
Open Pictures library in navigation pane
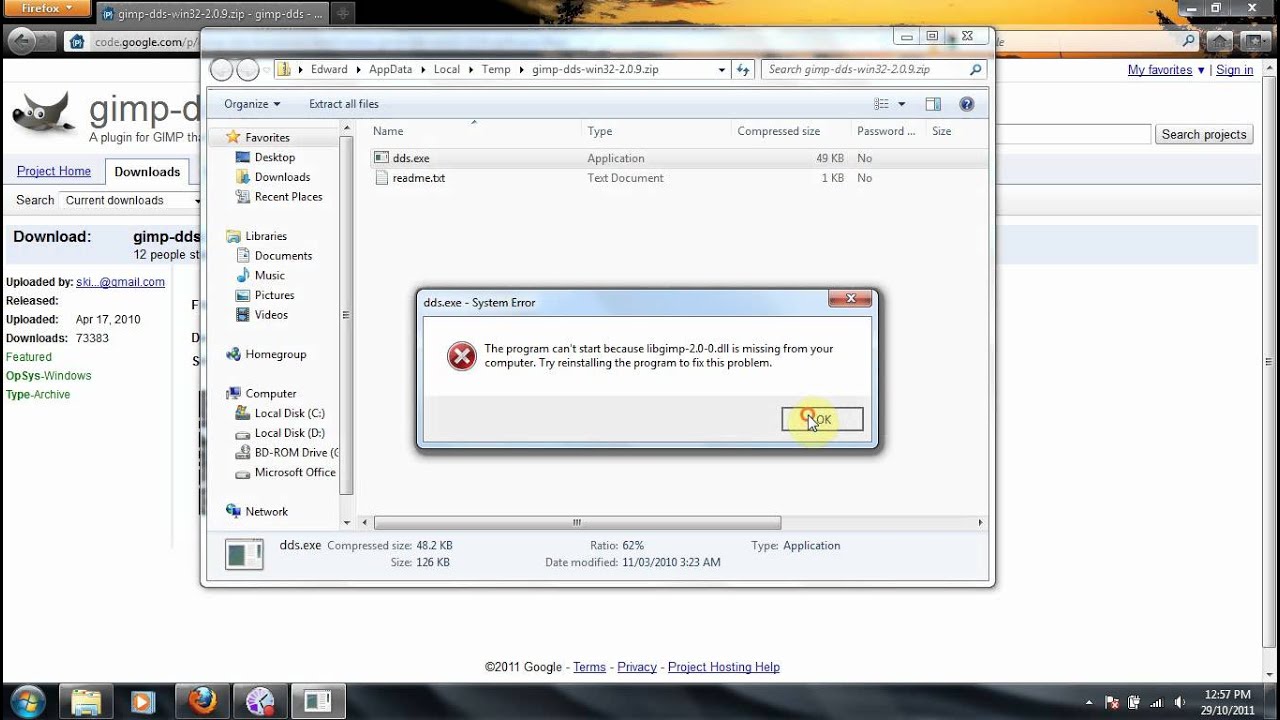274,295
